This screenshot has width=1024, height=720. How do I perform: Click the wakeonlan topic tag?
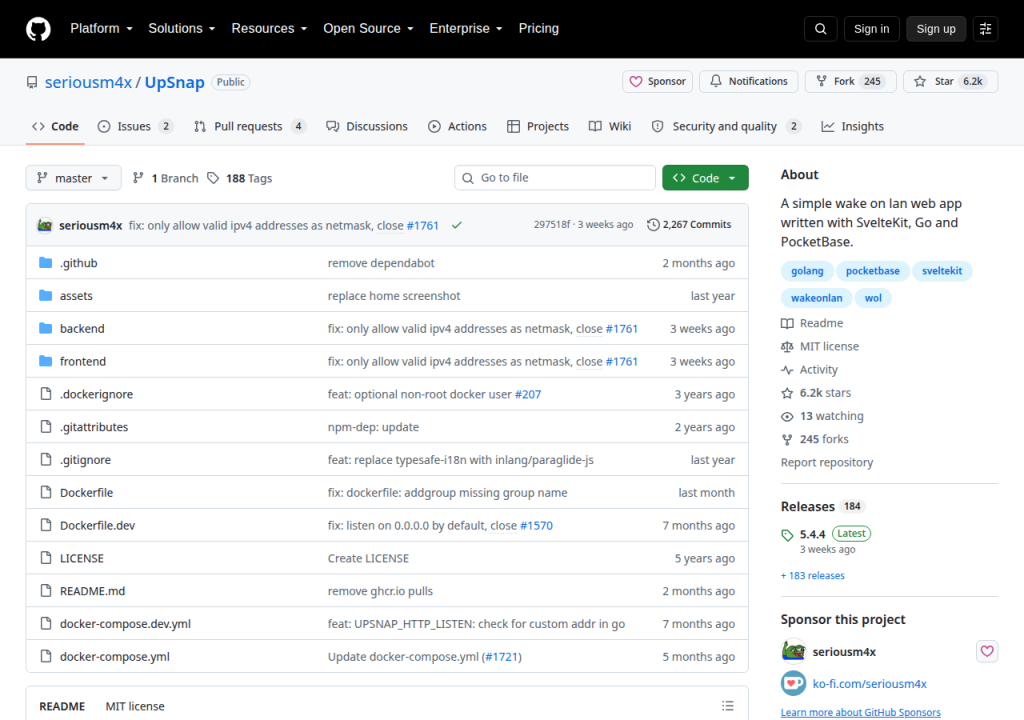pos(816,298)
